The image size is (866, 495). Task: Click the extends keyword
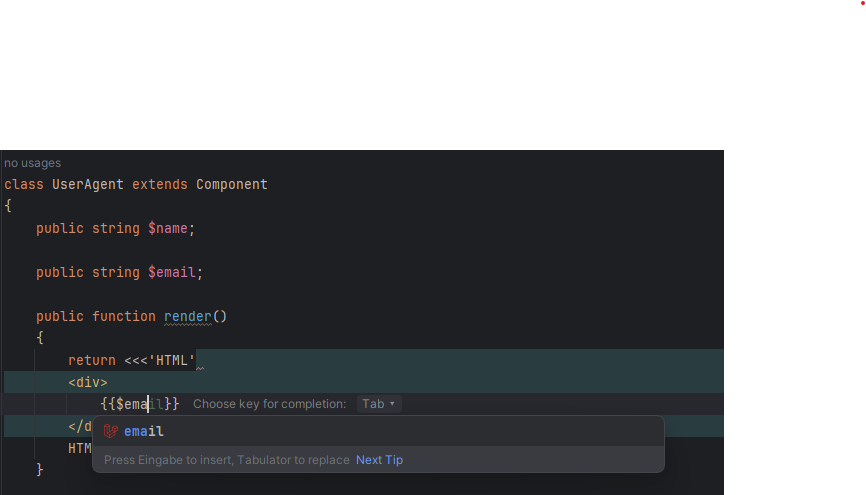coord(160,185)
